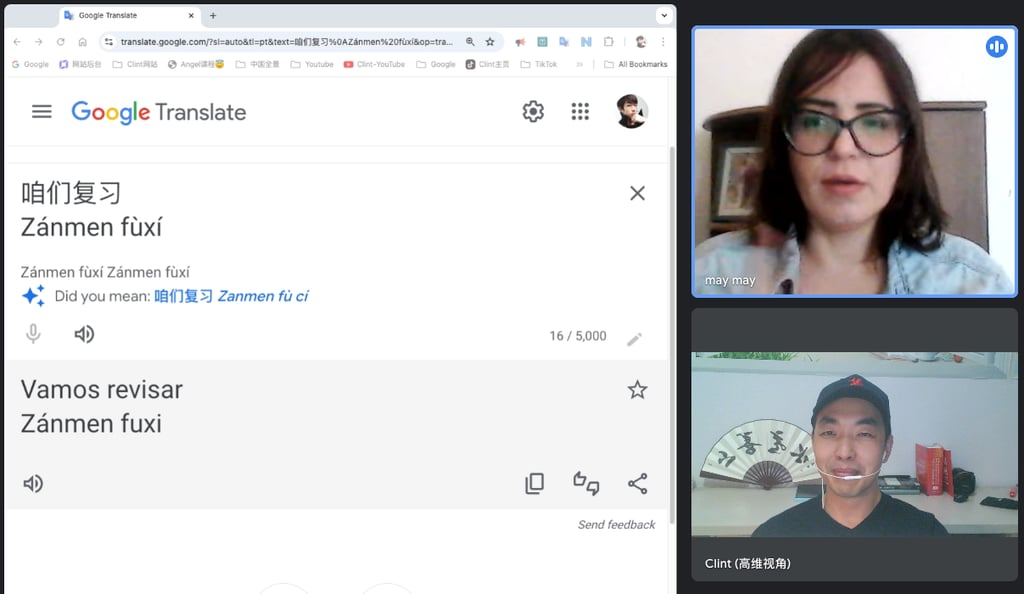
Task: Open the megaphone extension icon
Action: tap(520, 42)
